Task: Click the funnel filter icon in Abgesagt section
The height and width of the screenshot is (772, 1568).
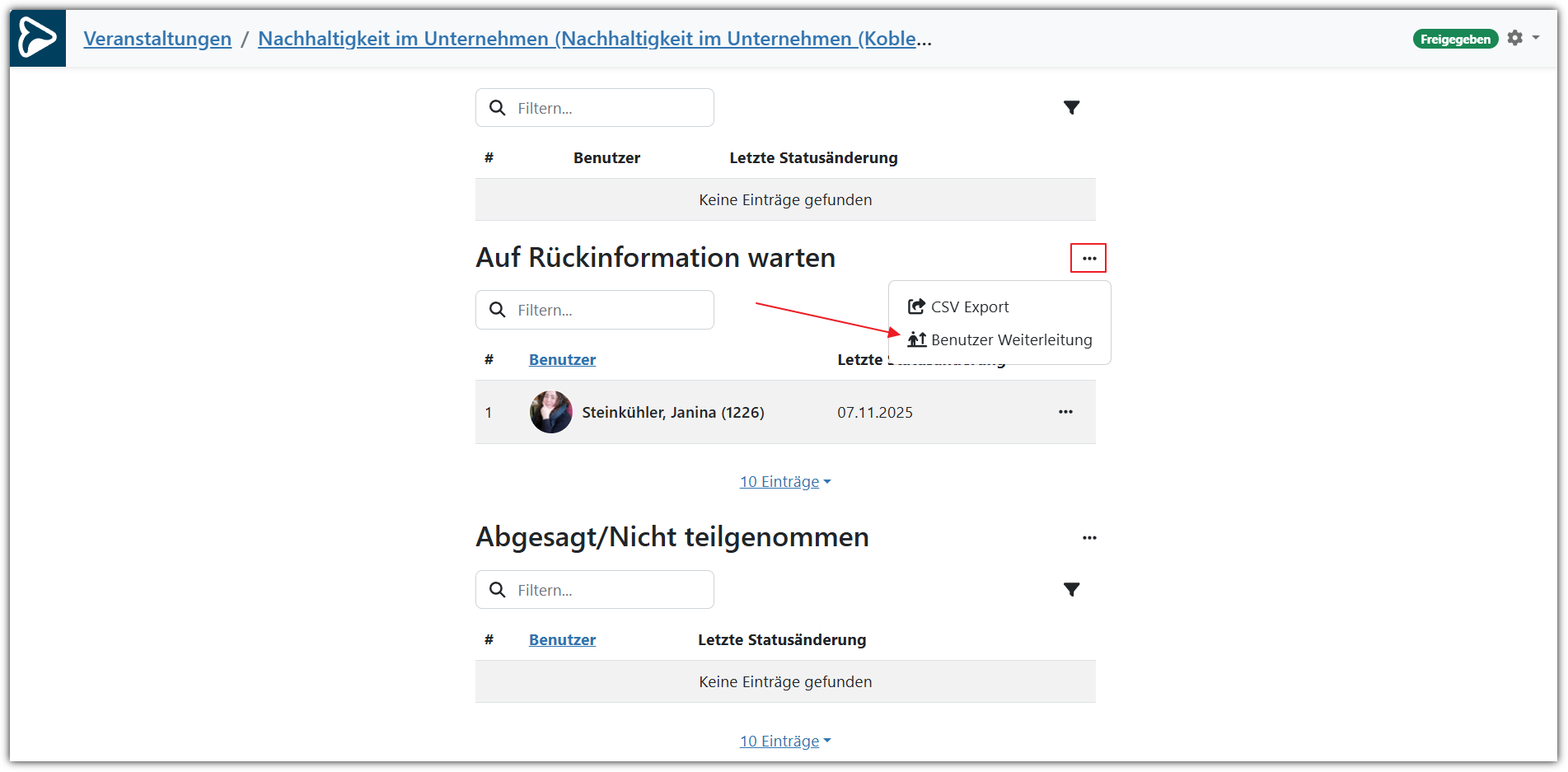Action: point(1071,590)
